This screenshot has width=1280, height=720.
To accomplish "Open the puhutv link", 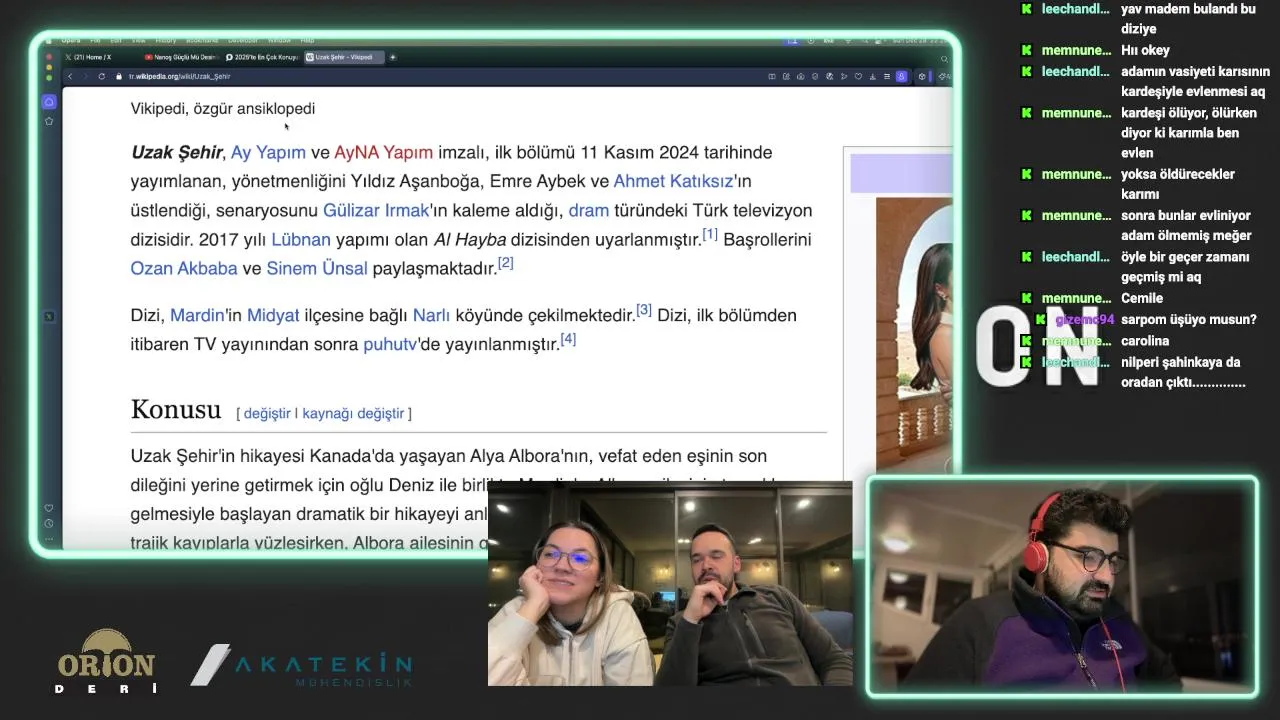I will click(390, 345).
